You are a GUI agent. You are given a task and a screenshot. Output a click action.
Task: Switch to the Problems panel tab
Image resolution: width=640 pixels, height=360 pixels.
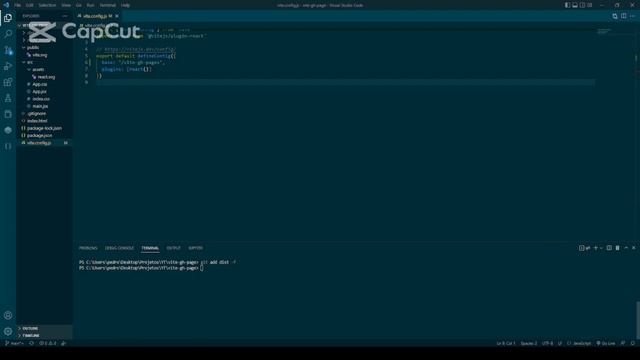tap(88, 248)
